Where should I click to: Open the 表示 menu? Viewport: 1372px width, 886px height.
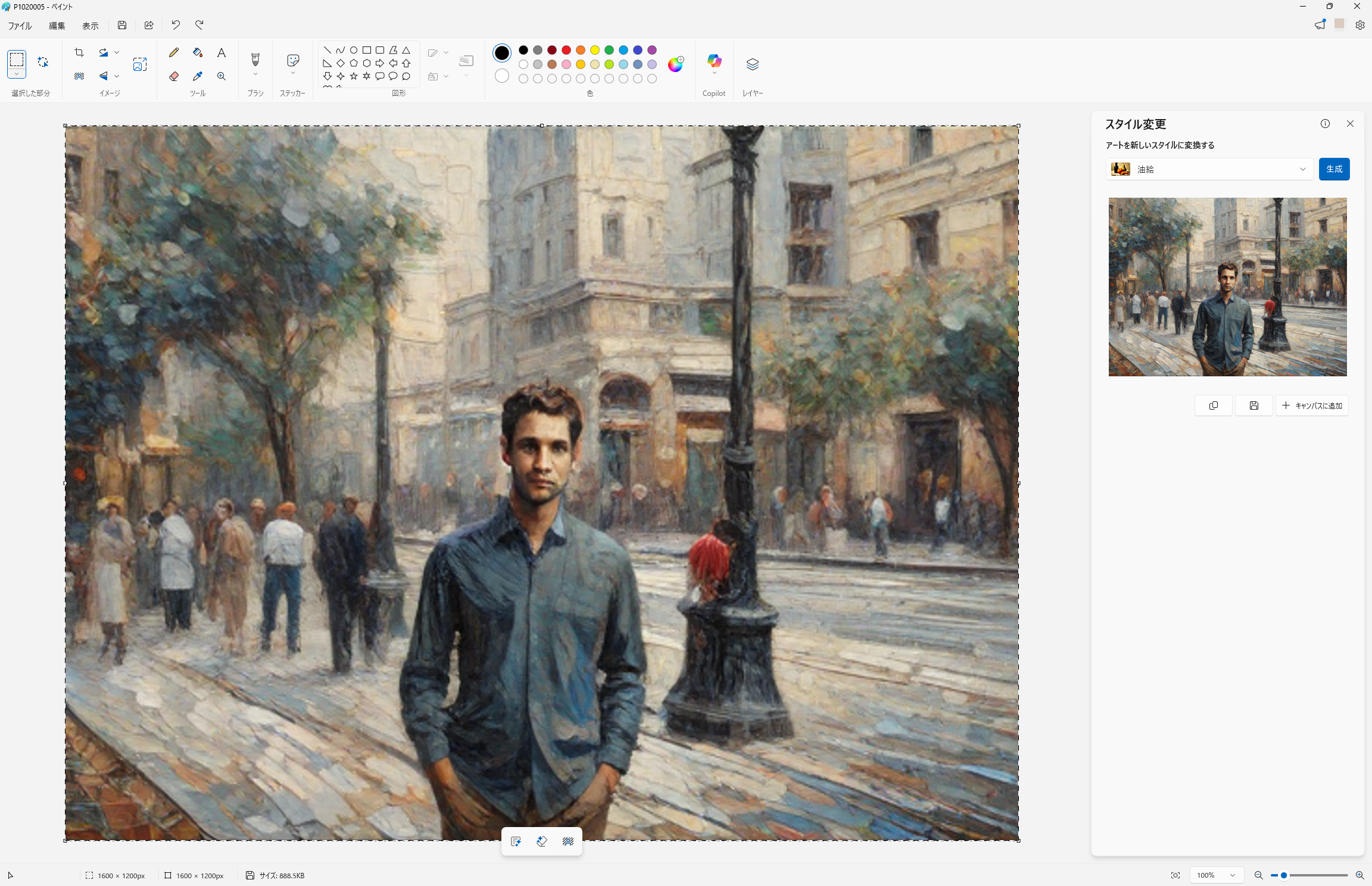(x=91, y=26)
